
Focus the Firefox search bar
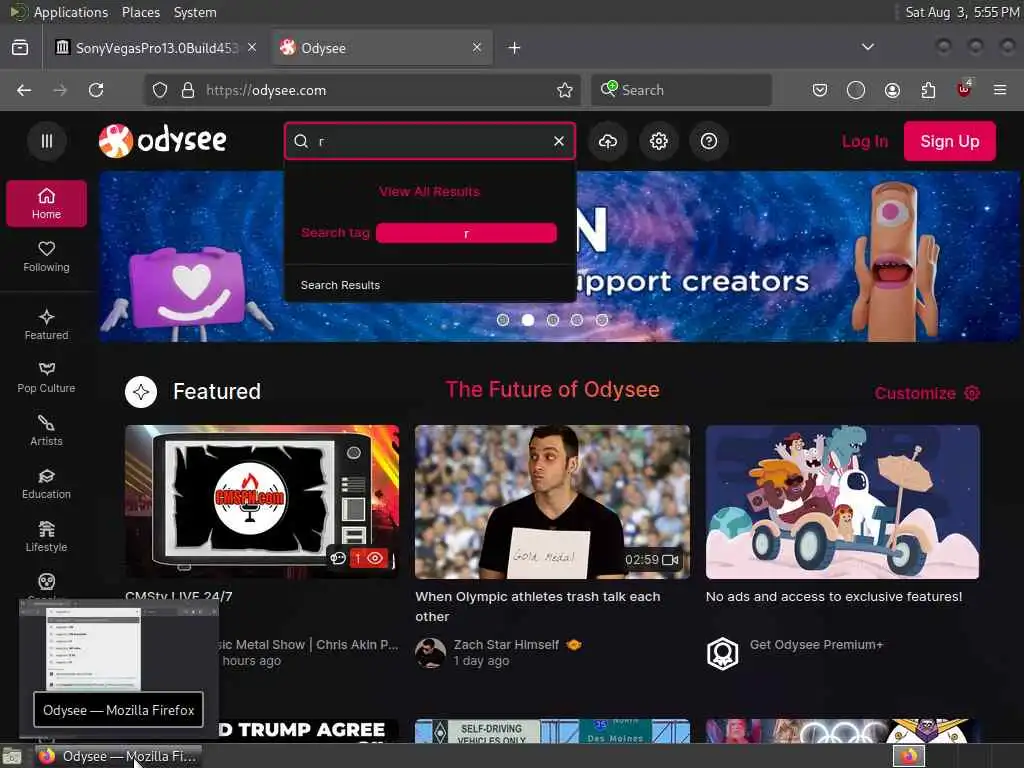(681, 90)
